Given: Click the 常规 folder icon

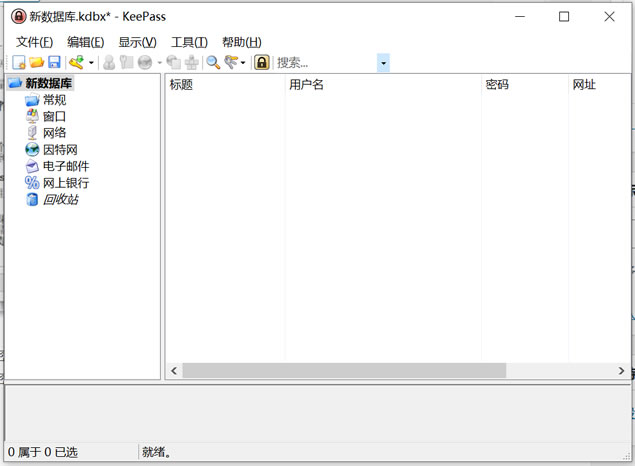Looking at the screenshot, I should tap(32, 100).
